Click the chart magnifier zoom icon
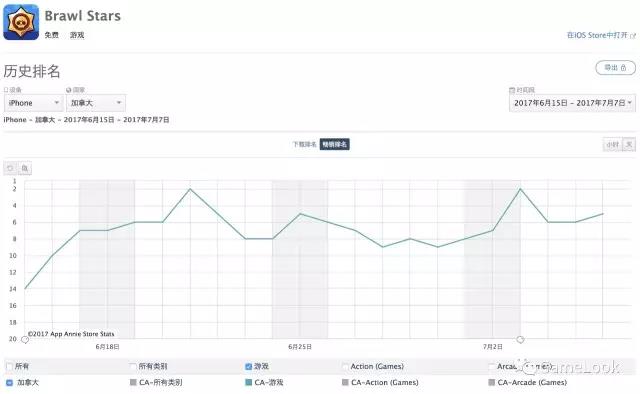 pyautogui.click(x=25, y=168)
